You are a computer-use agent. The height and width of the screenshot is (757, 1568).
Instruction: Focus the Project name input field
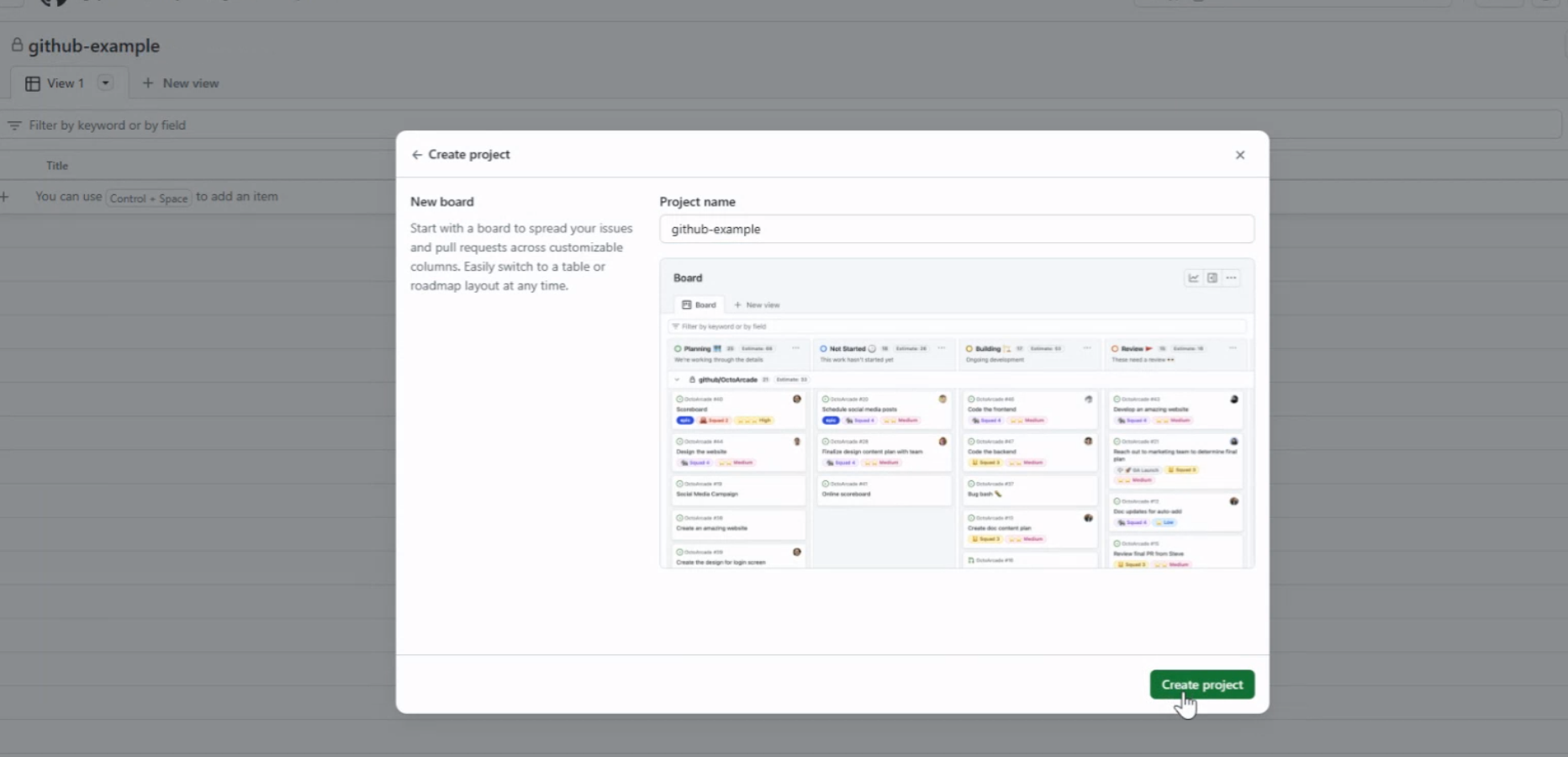(x=956, y=229)
